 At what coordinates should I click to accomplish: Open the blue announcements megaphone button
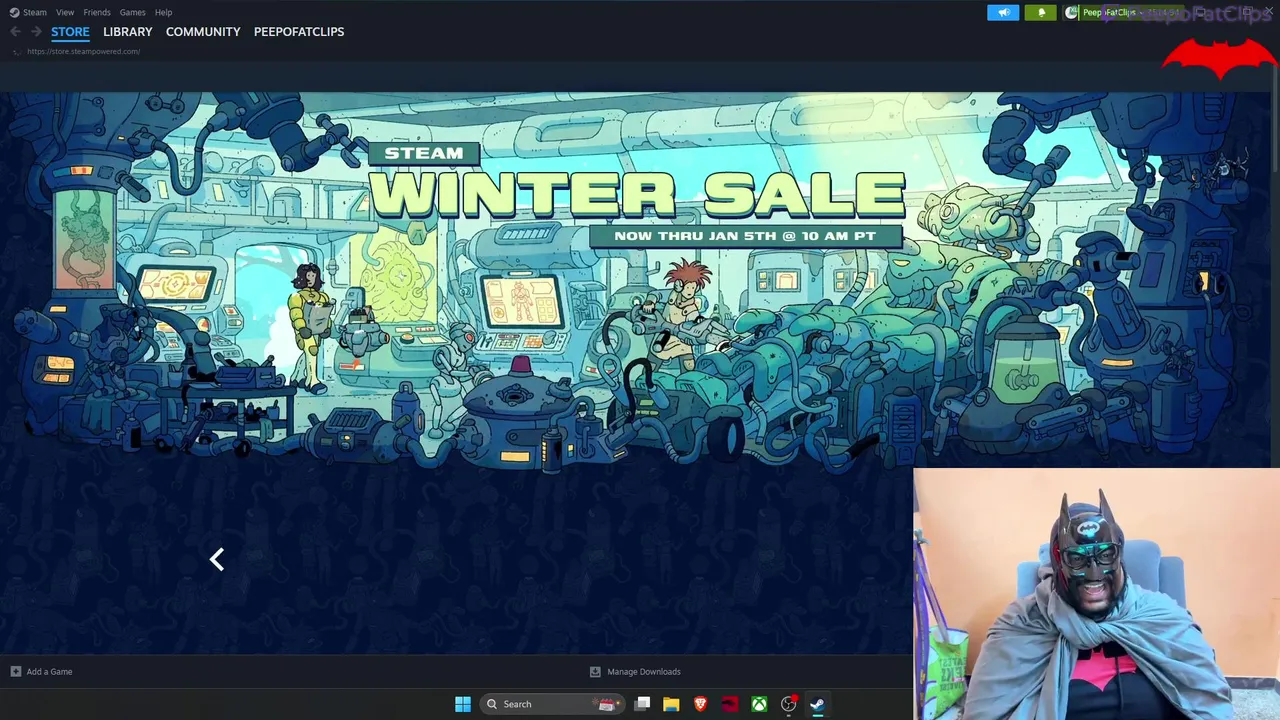pyautogui.click(x=1003, y=12)
